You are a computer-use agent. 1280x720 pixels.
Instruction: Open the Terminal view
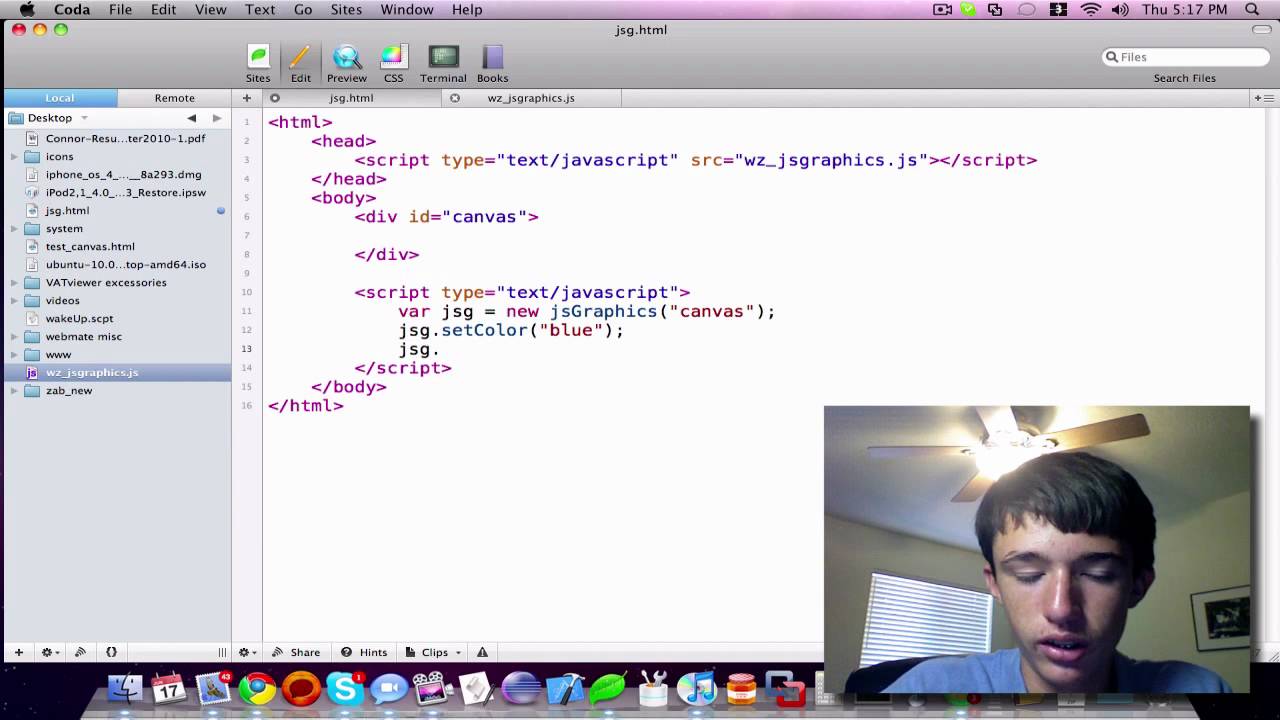[x=443, y=64]
